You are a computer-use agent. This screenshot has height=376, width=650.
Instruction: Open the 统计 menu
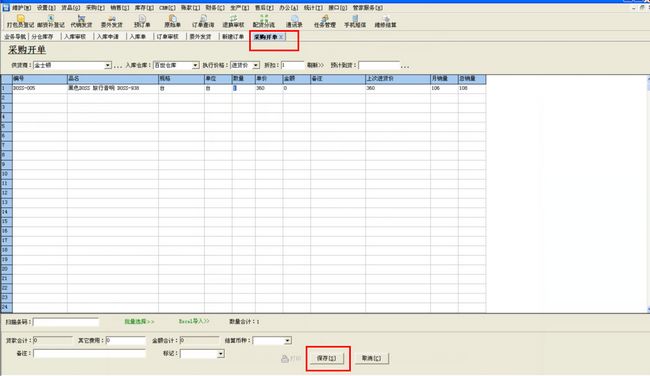point(313,7)
